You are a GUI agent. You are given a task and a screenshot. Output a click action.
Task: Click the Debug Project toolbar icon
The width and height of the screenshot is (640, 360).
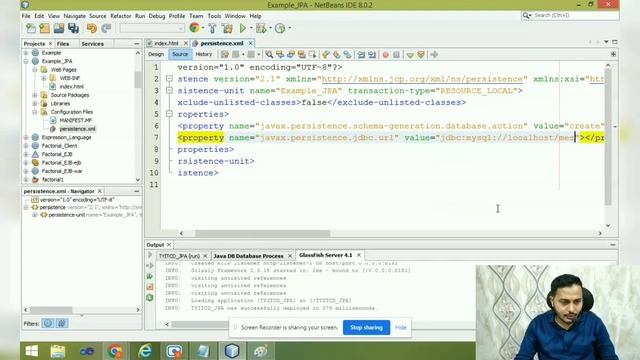coord(261,28)
